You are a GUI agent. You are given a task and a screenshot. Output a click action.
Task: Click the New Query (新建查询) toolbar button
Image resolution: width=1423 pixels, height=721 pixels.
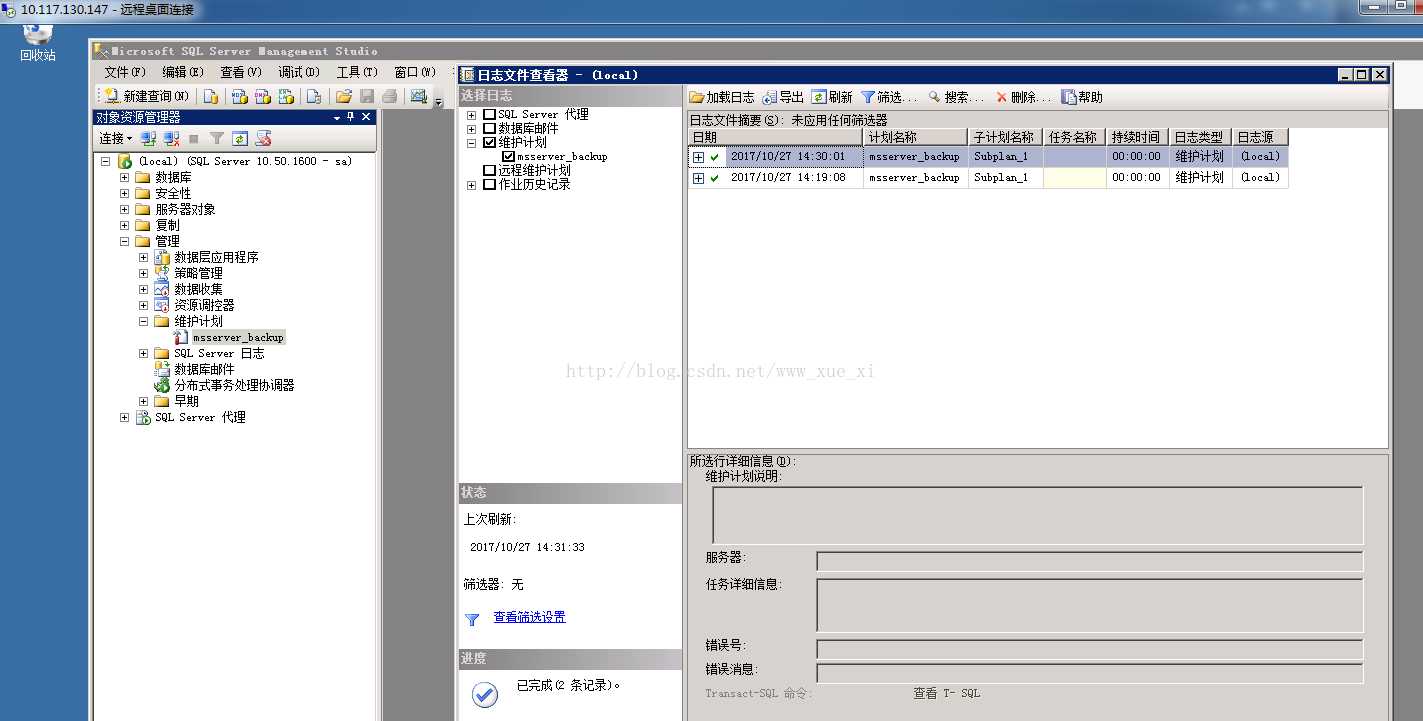[x=146, y=96]
